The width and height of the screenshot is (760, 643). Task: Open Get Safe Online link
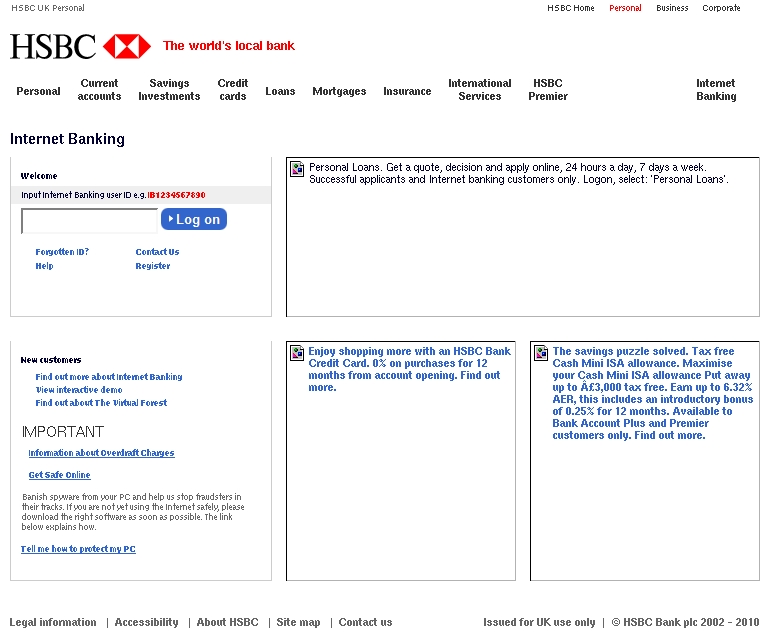tap(59, 475)
